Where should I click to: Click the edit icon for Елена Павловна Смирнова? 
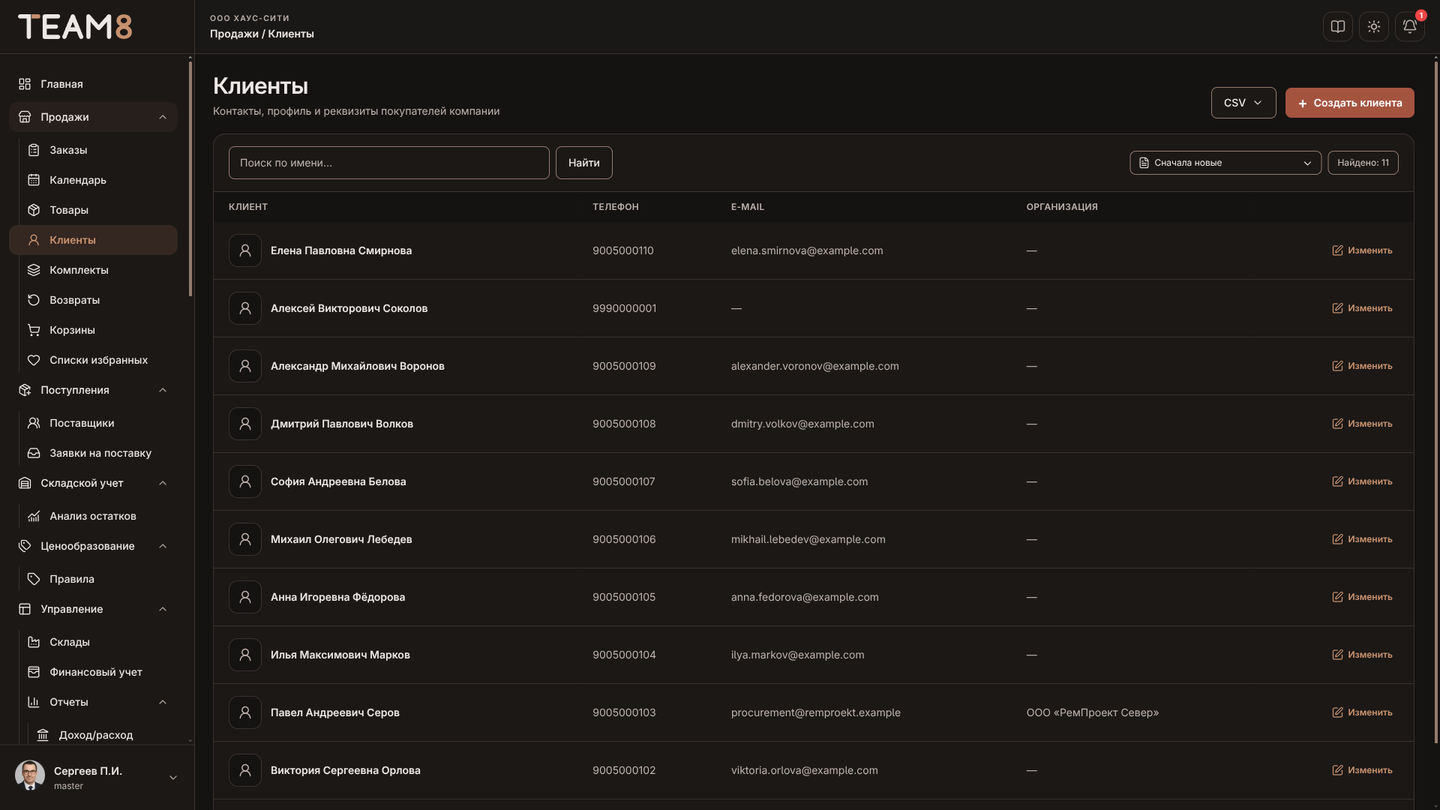coord(1338,251)
